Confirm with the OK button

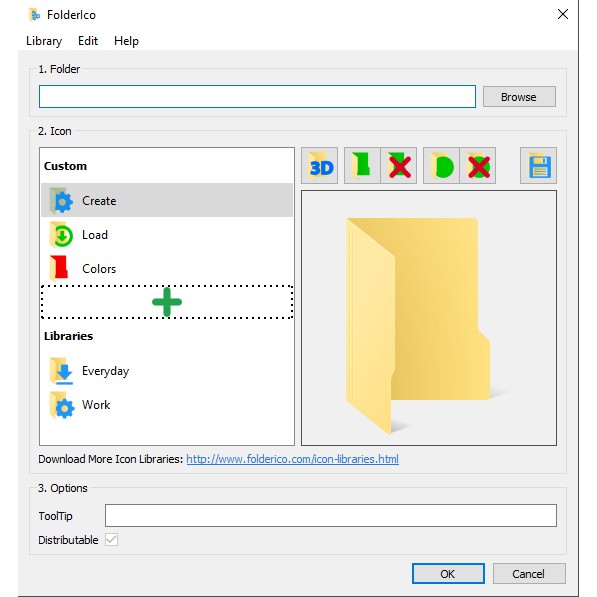click(x=448, y=573)
